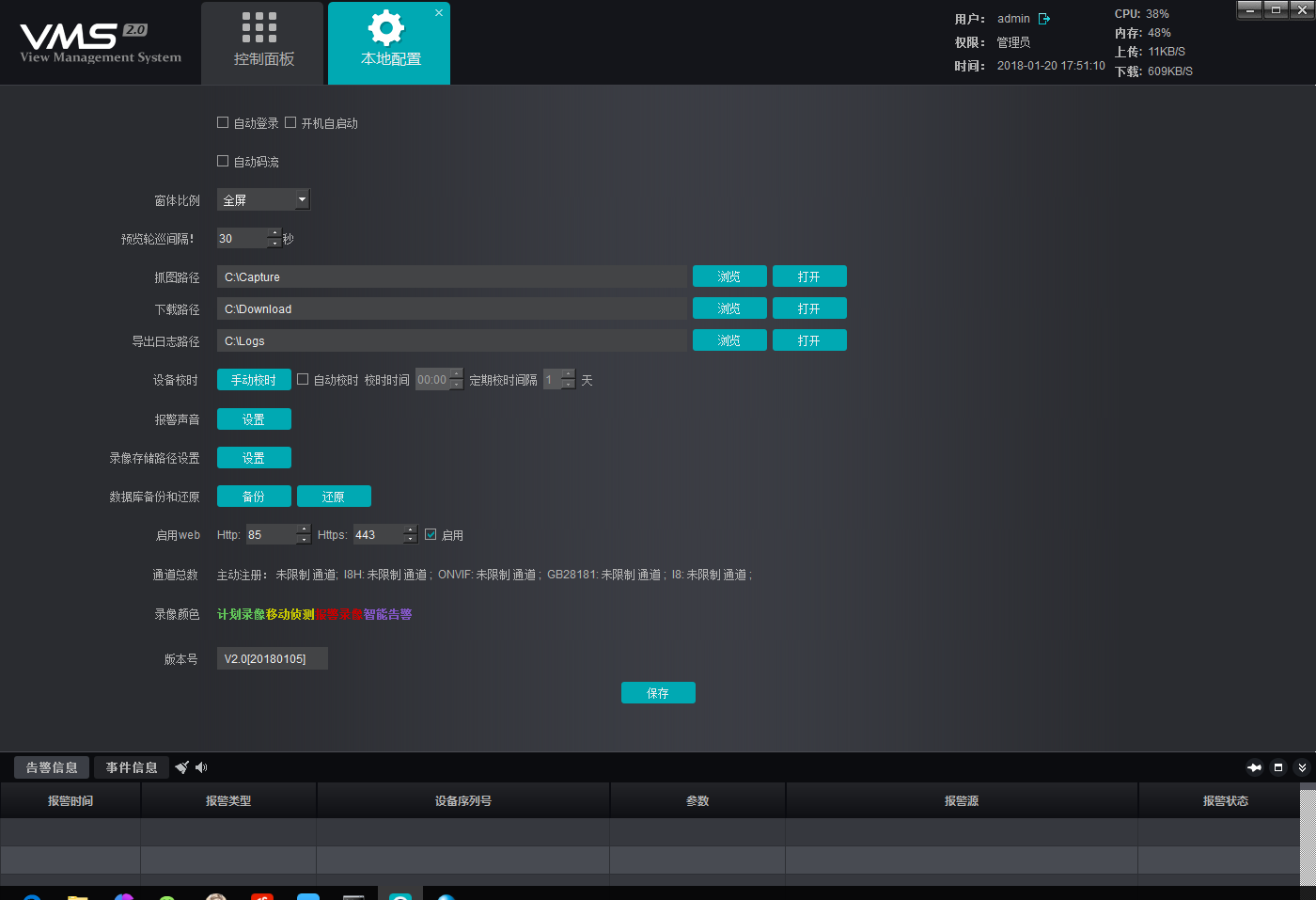Click the 管理员 permission text
1316x900 pixels.
(1013, 42)
